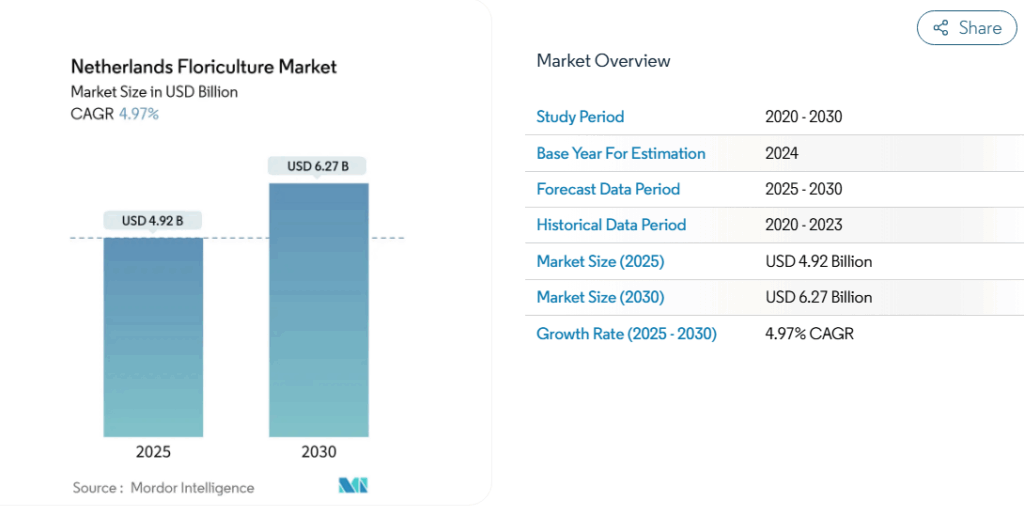Click the share icon in Share button

coord(940,28)
